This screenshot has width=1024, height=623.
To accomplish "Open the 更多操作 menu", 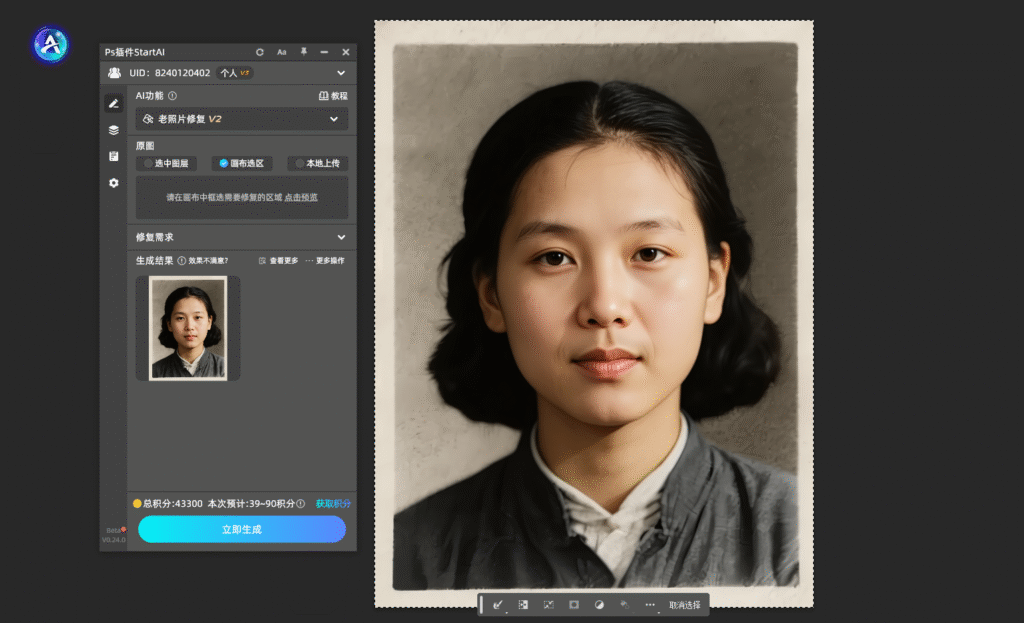I will (325, 261).
